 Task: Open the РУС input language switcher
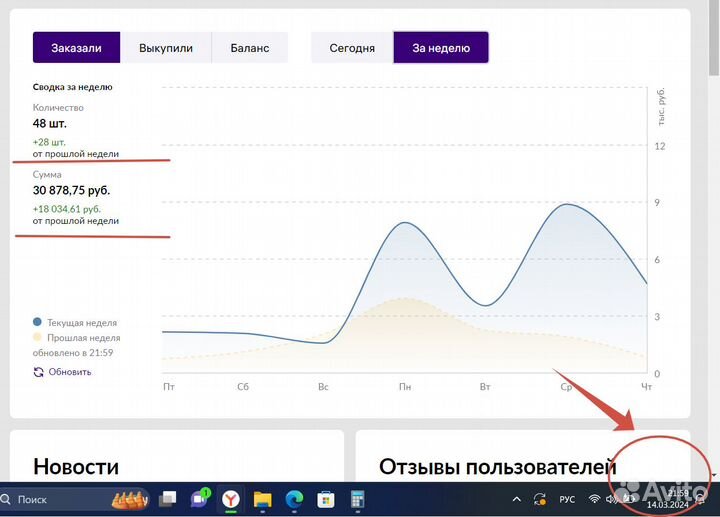[x=566, y=498]
